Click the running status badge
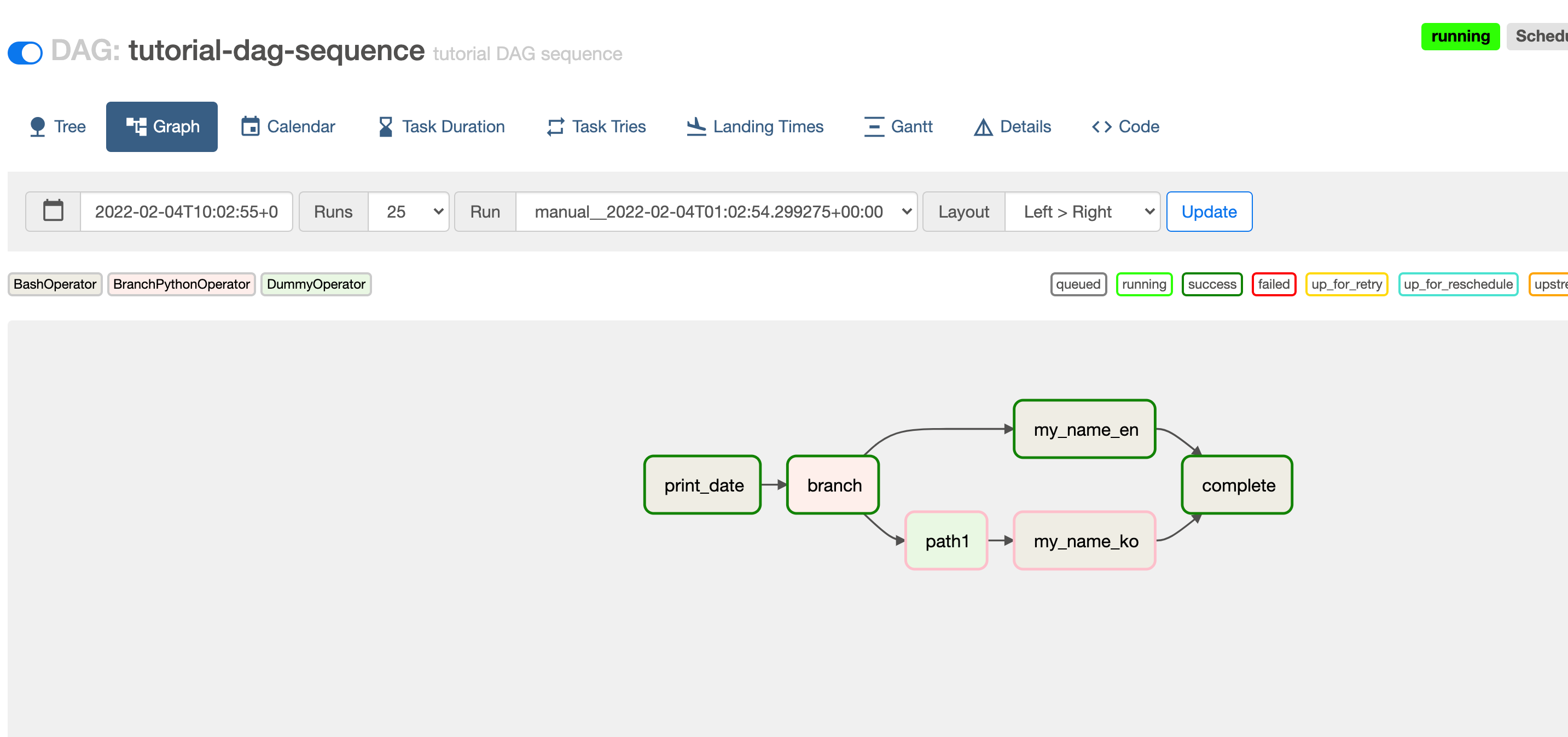This screenshot has width=1568, height=737. (x=1460, y=37)
